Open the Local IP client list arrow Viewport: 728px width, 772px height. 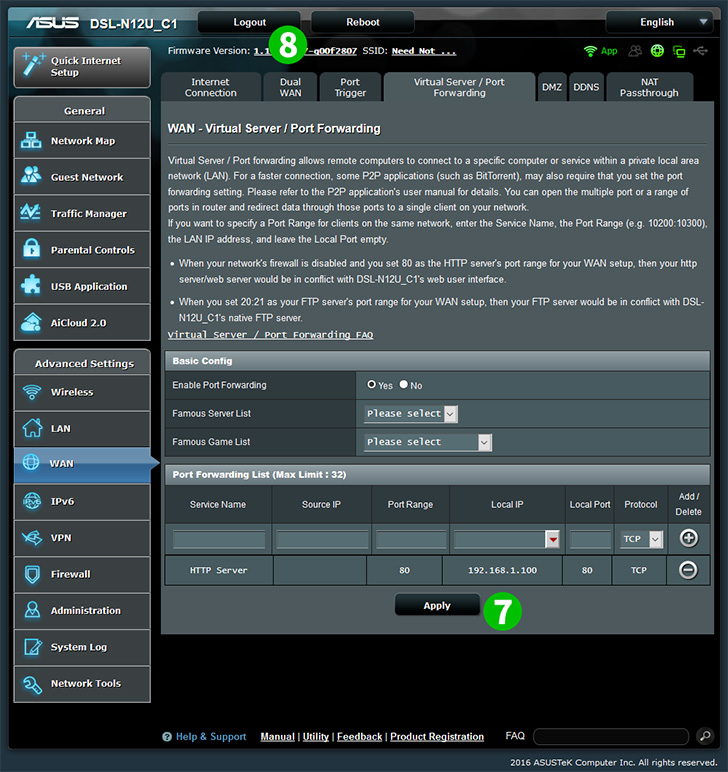click(x=553, y=540)
